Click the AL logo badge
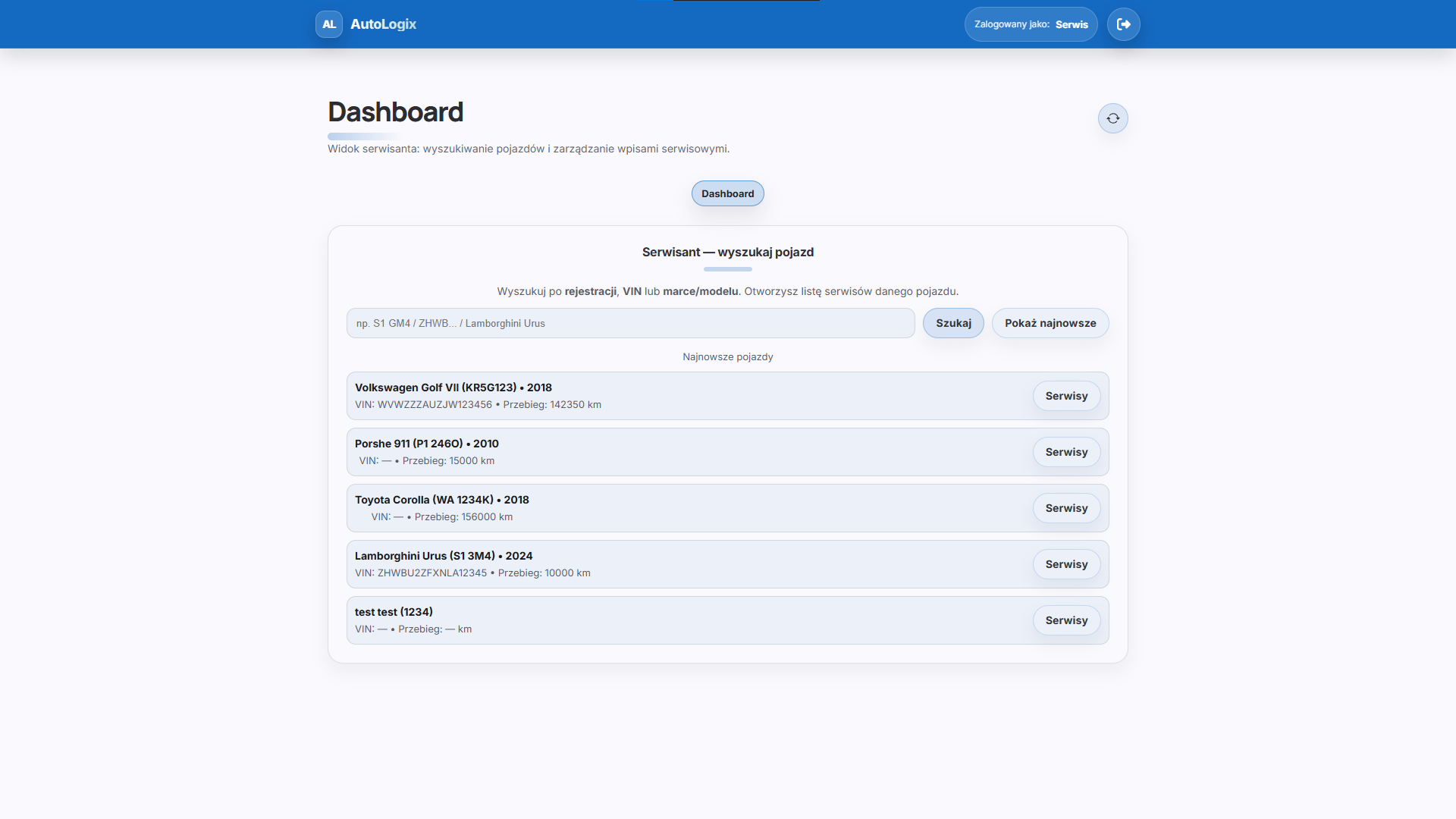 point(329,24)
